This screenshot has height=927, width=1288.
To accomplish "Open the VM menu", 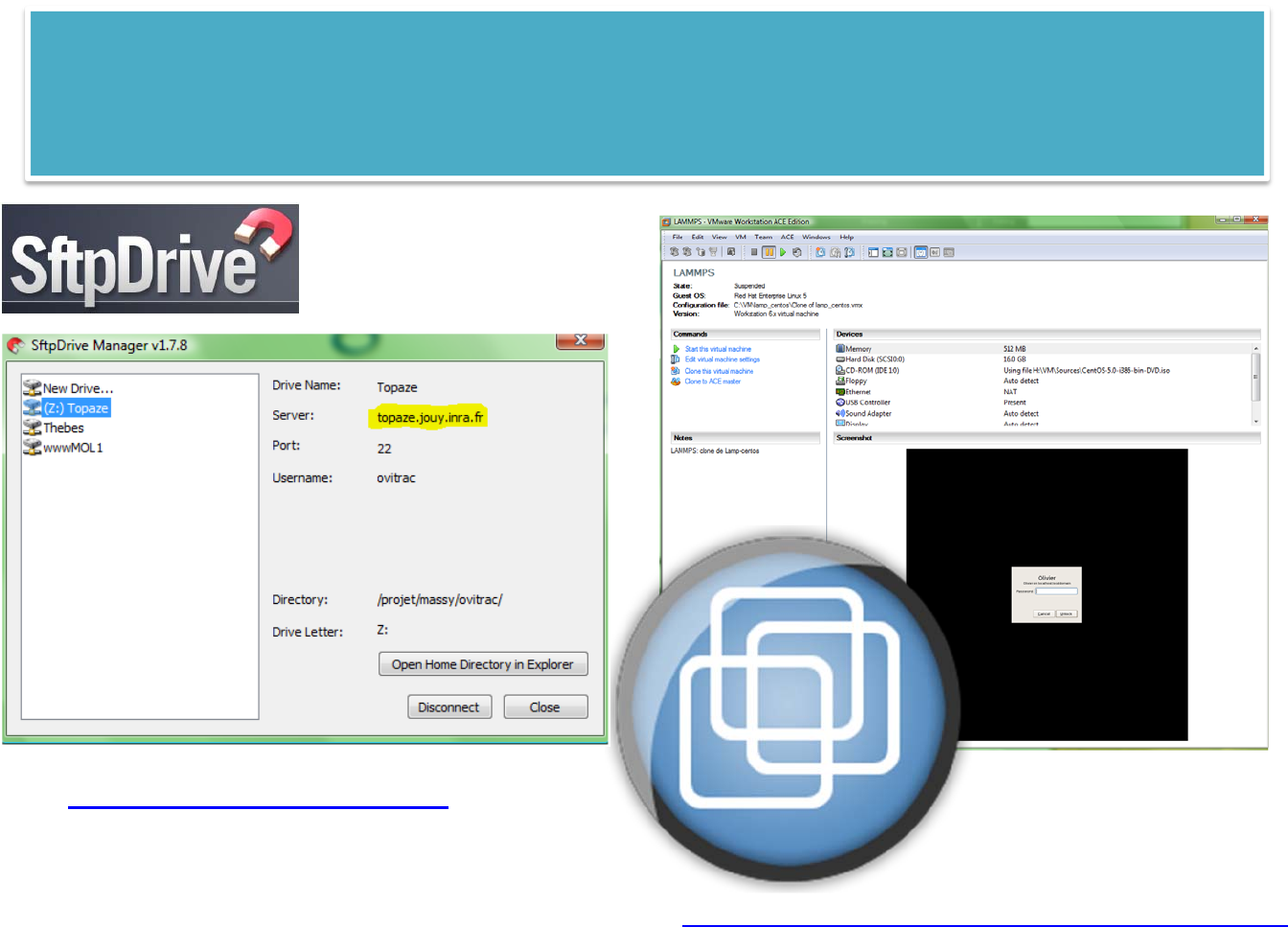I will pos(741,237).
